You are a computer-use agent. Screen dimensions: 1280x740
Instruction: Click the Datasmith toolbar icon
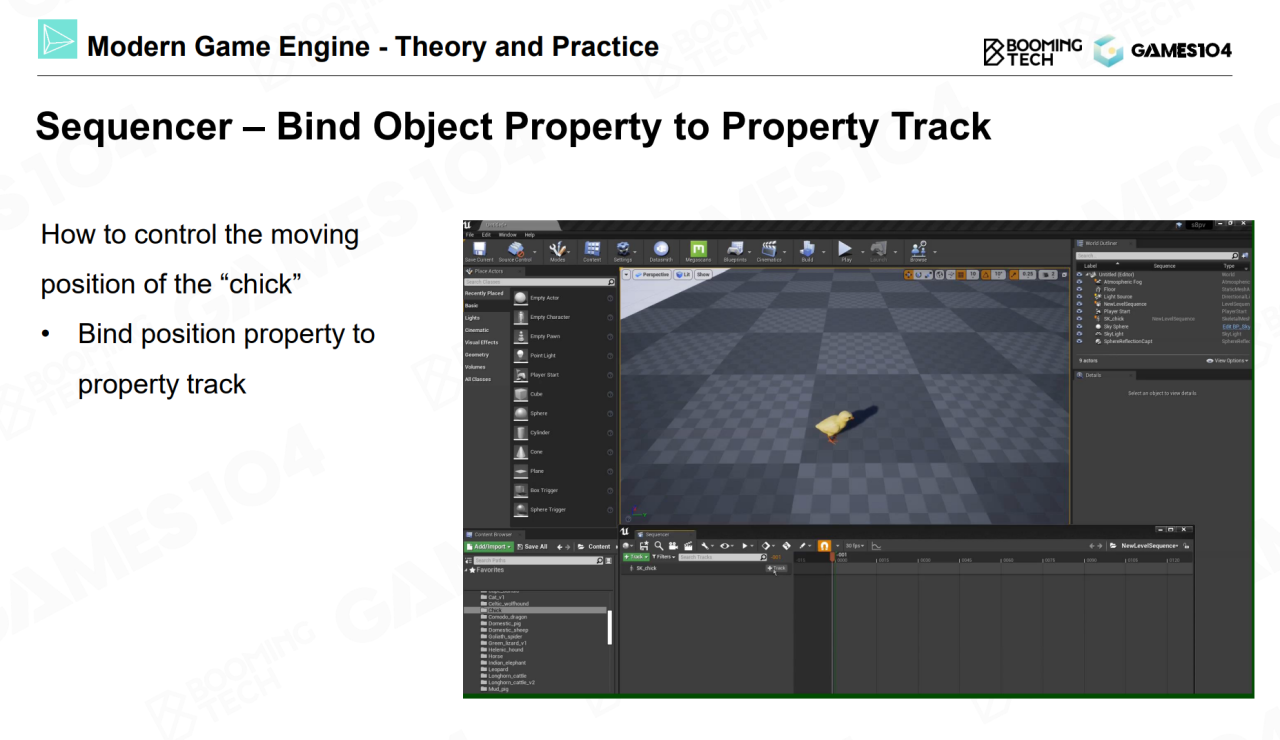[660, 250]
